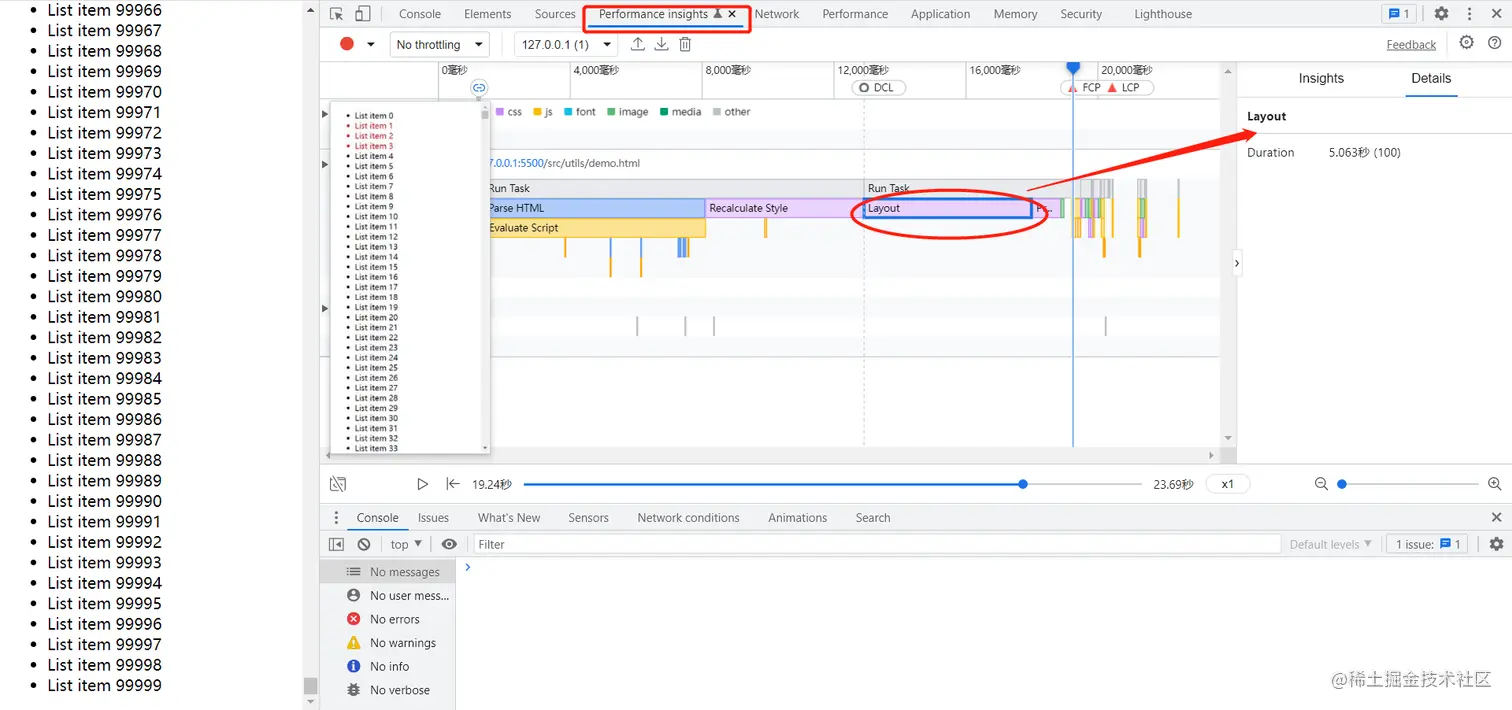
Task: Zoom in the timeline
Action: pos(1494,484)
